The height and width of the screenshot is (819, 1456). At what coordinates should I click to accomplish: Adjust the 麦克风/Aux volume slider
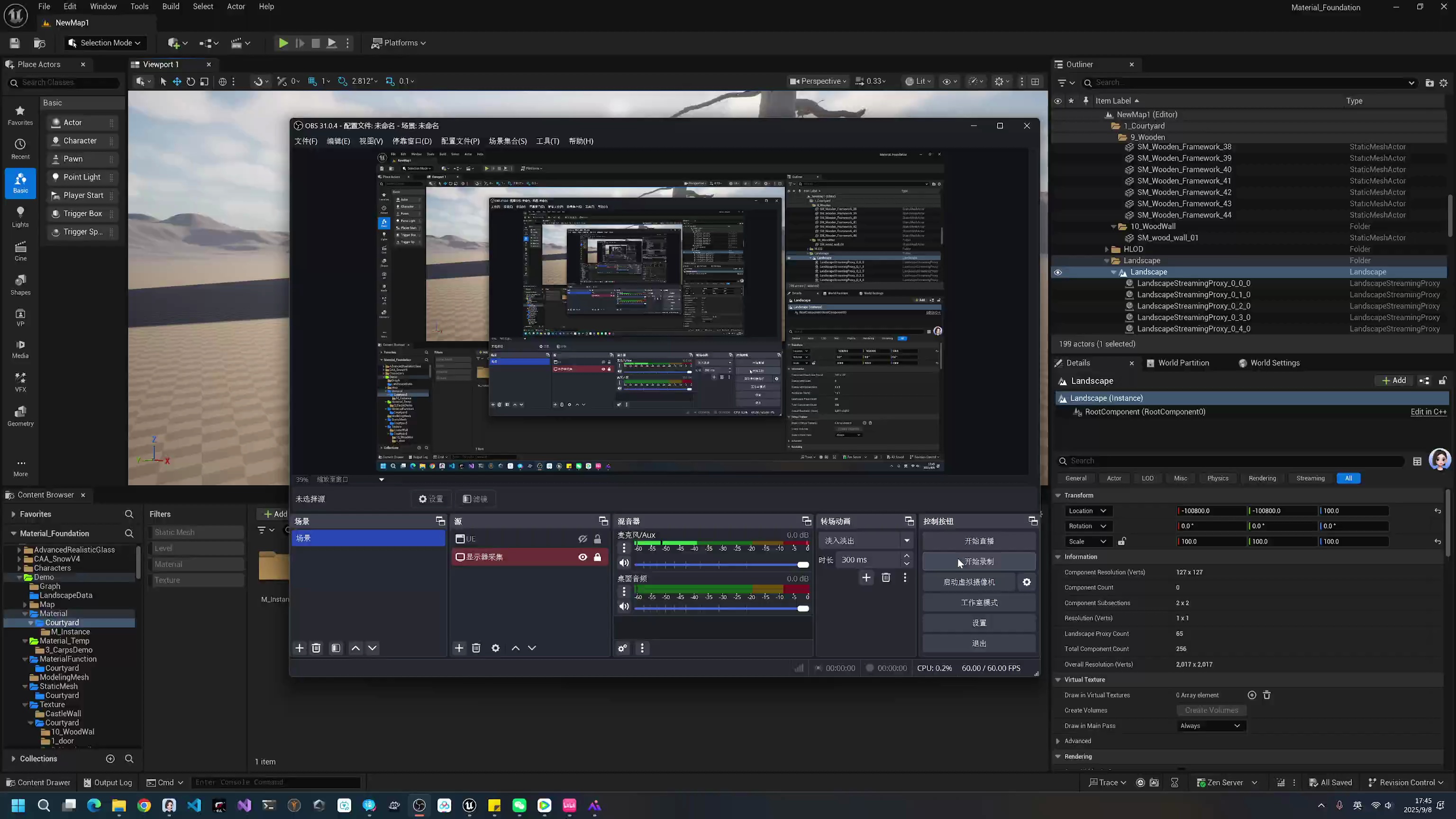tap(721, 564)
